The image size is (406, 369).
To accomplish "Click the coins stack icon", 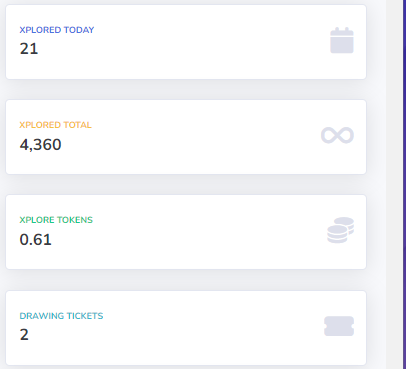I will coord(340,230).
